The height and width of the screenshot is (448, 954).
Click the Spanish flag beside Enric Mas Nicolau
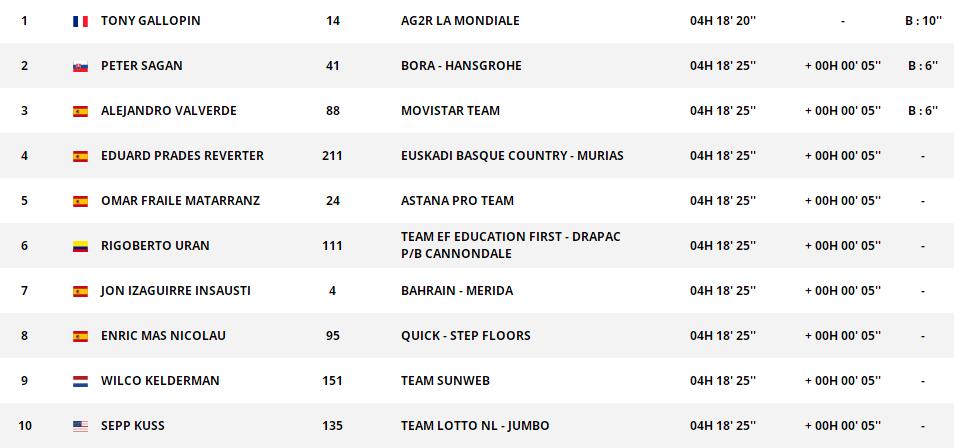point(80,336)
